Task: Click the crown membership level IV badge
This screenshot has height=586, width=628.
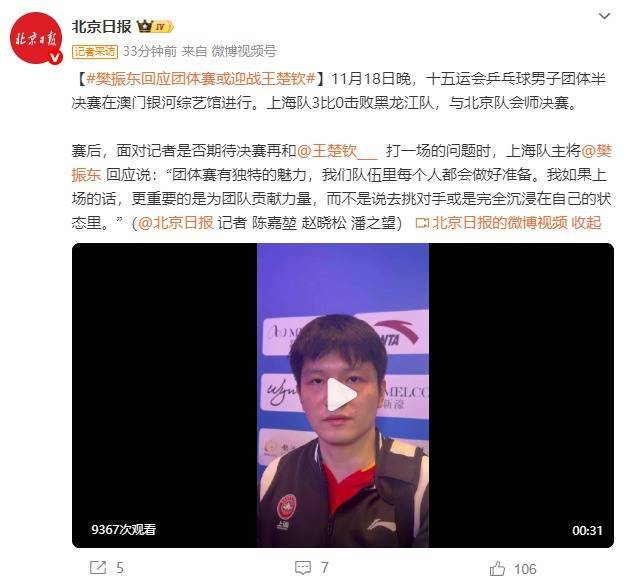Action: pyautogui.click(x=155, y=27)
